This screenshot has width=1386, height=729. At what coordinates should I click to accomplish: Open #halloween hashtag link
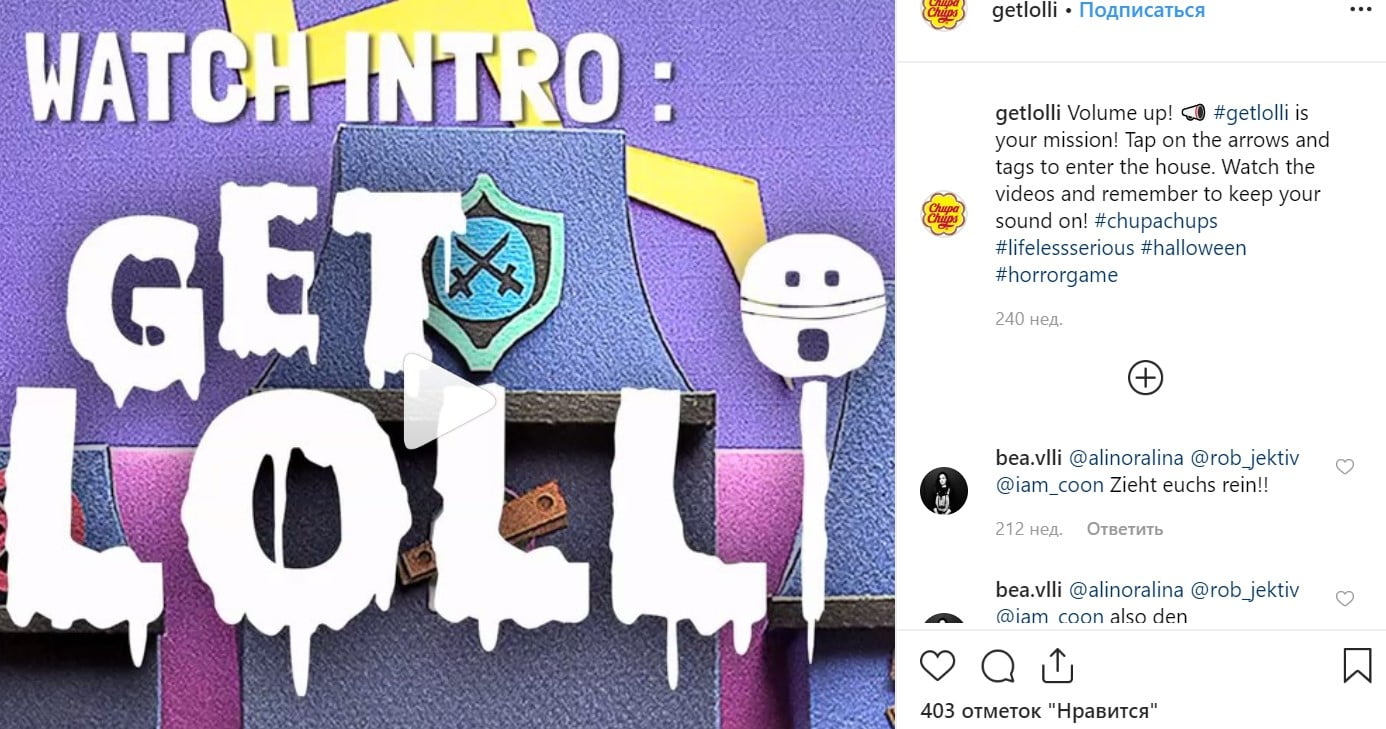click(x=1193, y=248)
